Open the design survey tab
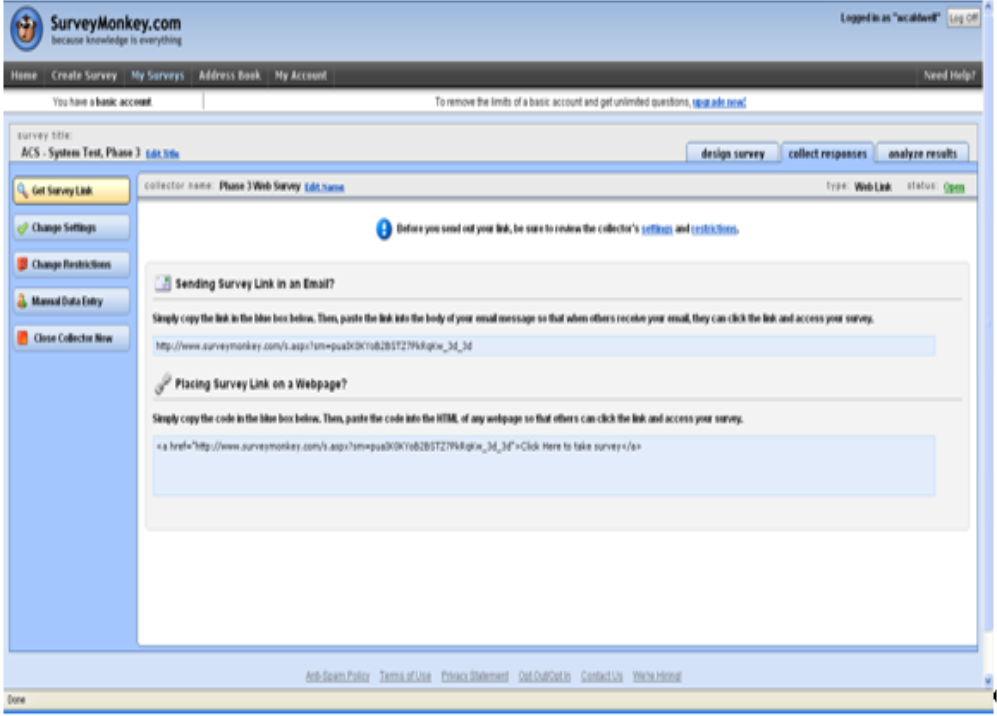Viewport: 997px width, 716px height. [x=732, y=154]
